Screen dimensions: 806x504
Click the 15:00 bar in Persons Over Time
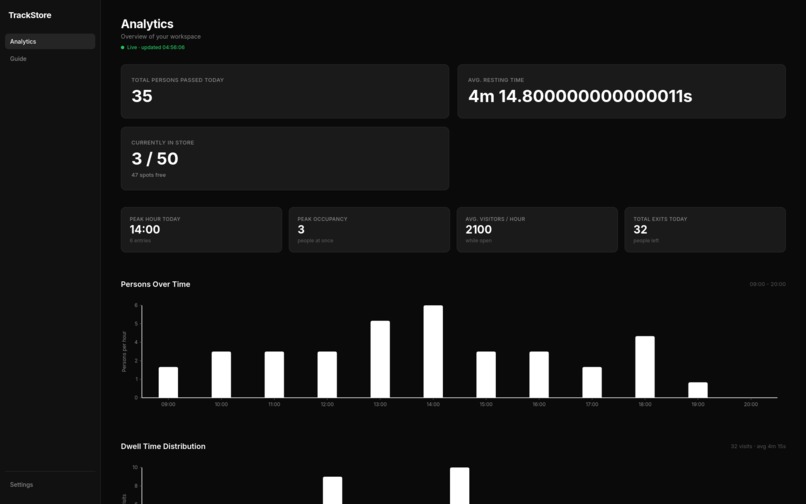click(x=486, y=374)
